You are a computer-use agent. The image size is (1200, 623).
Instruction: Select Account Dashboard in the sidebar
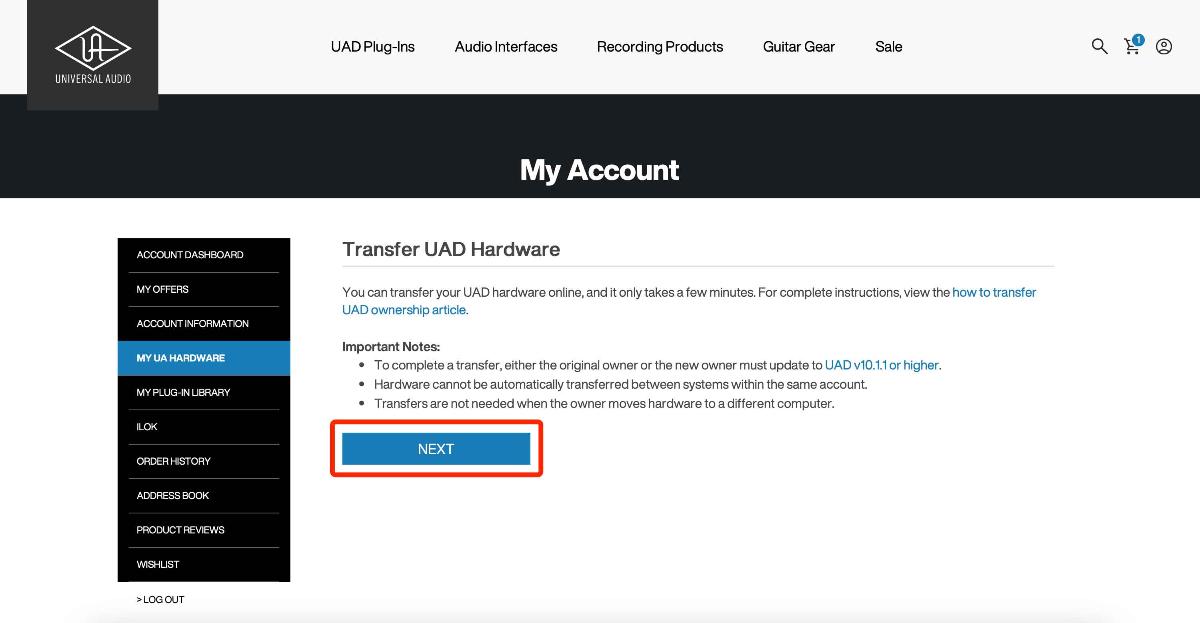190,255
